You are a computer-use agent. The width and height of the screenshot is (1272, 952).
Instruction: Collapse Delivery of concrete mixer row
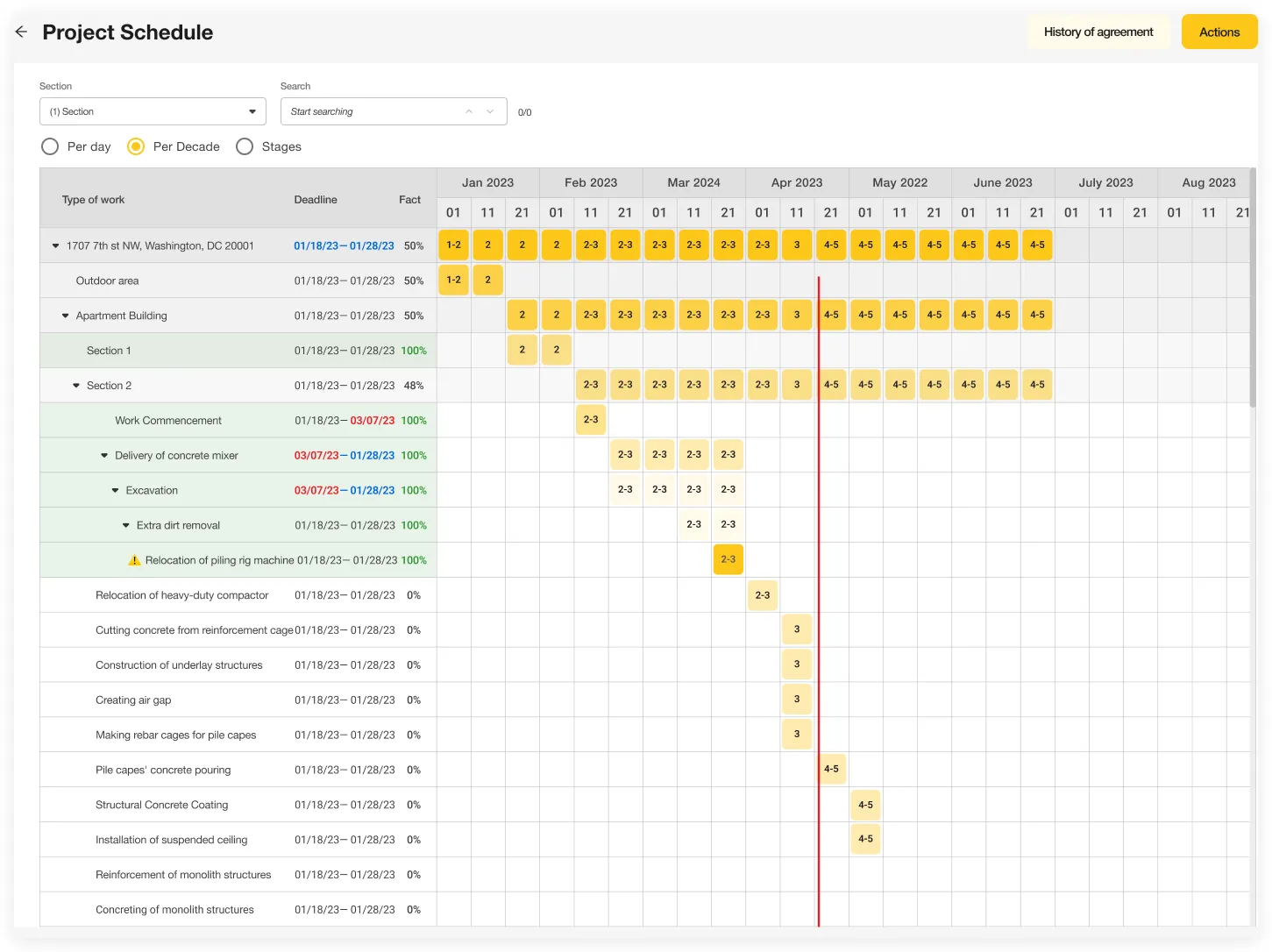click(104, 456)
